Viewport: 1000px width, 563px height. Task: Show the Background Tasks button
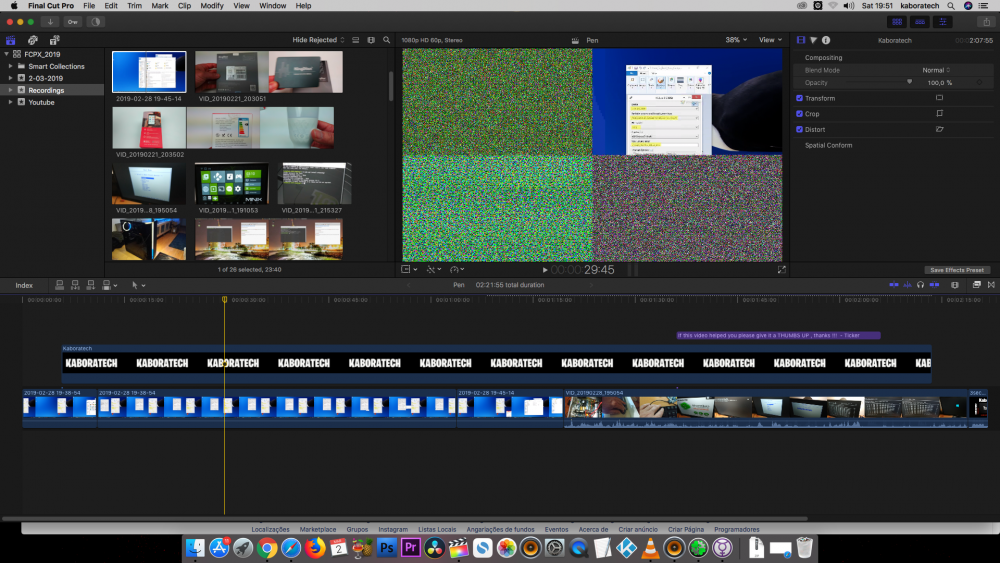tap(96, 22)
